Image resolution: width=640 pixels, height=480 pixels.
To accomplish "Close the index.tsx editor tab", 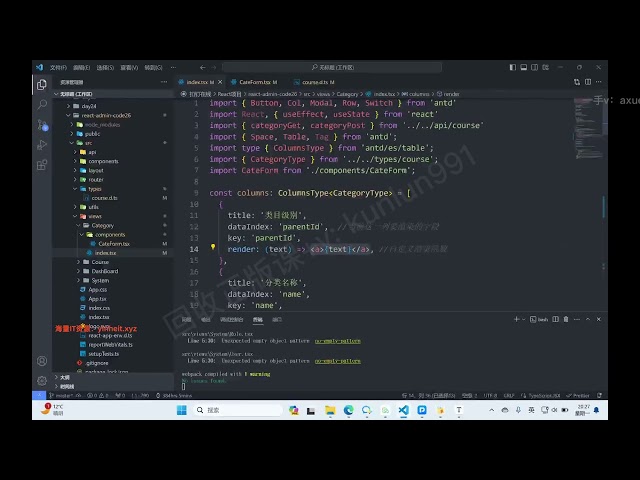I will [x=220, y=82].
